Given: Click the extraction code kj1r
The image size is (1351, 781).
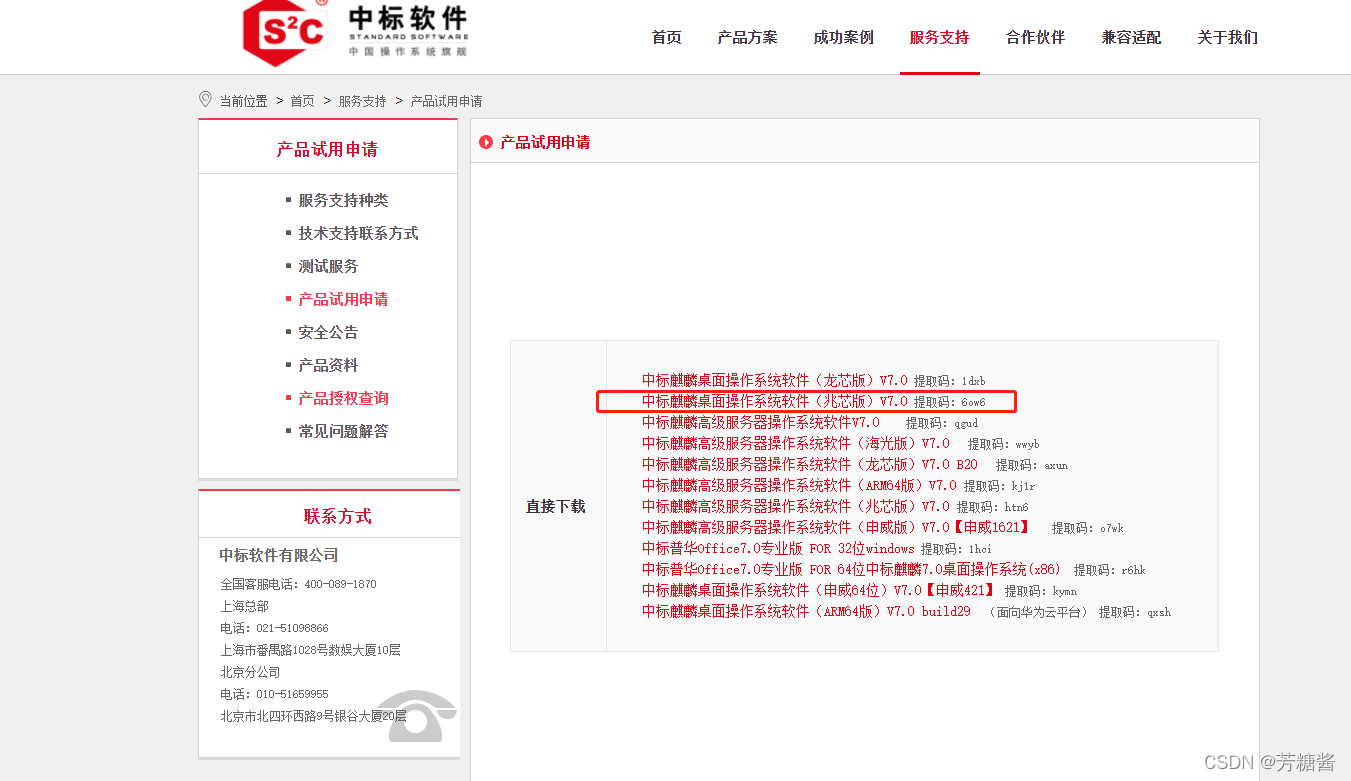Looking at the screenshot, I should coord(1023,487).
